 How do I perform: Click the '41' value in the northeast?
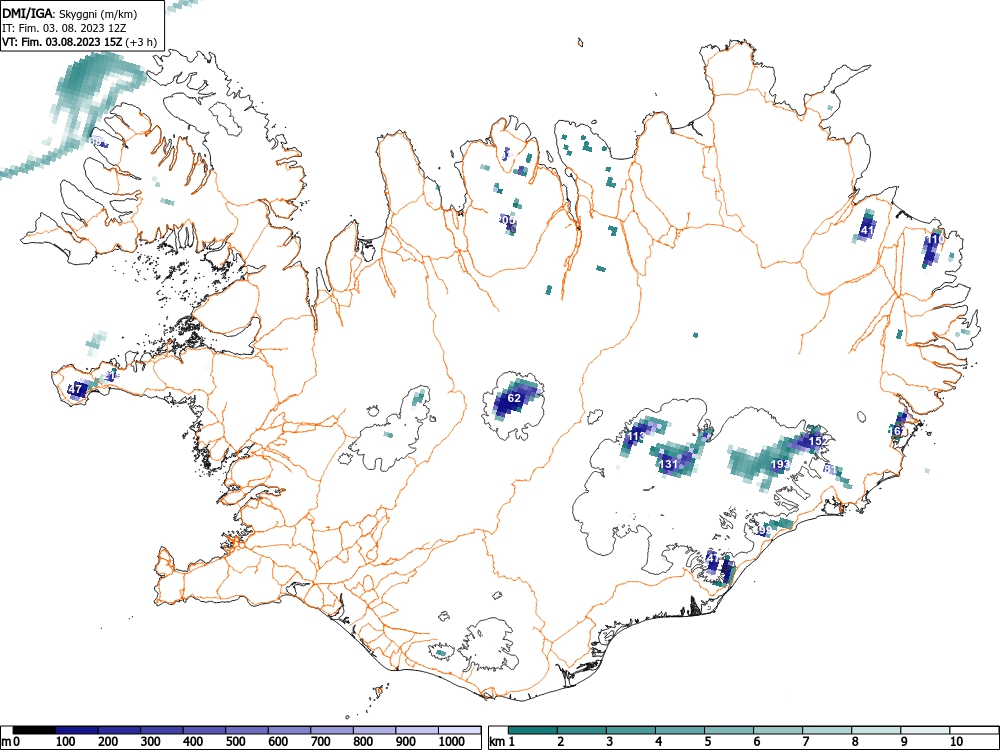pyautogui.click(x=867, y=230)
